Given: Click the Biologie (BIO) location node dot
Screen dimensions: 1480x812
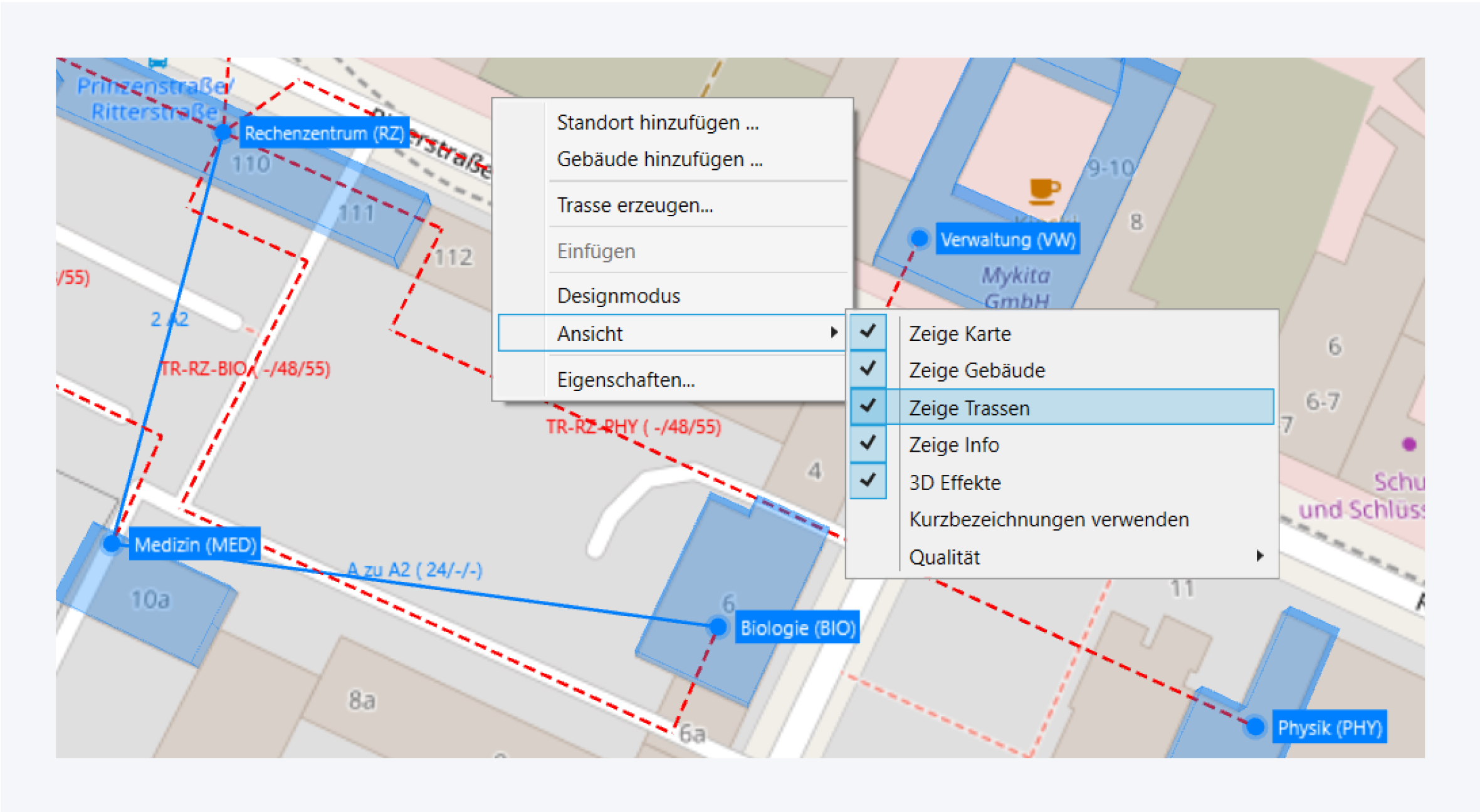Looking at the screenshot, I should (x=718, y=626).
